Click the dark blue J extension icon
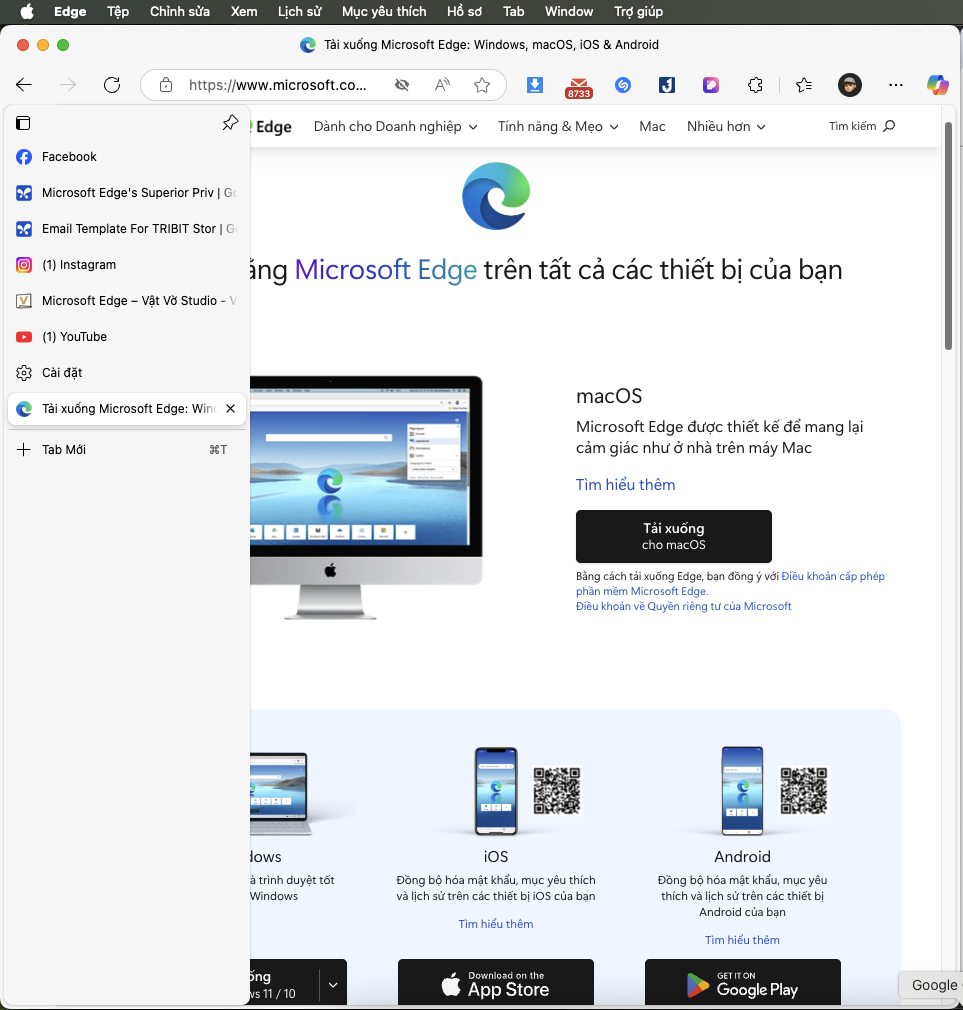Screen dimensions: 963x1010 point(667,85)
